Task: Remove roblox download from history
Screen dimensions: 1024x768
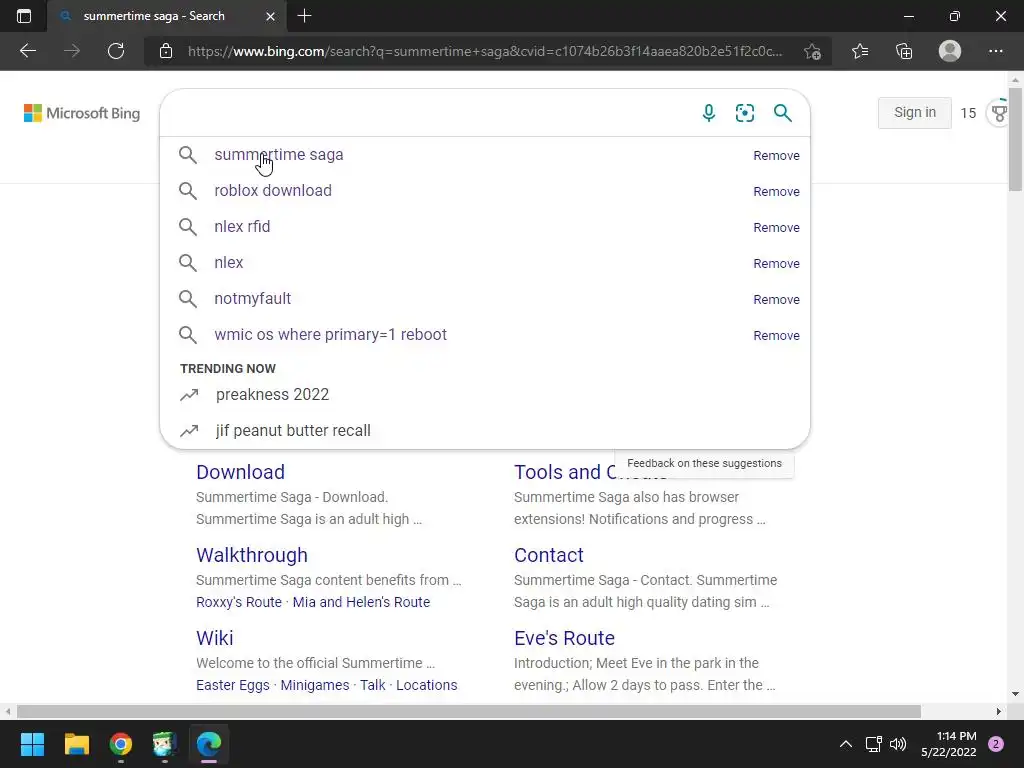Action: [x=776, y=191]
